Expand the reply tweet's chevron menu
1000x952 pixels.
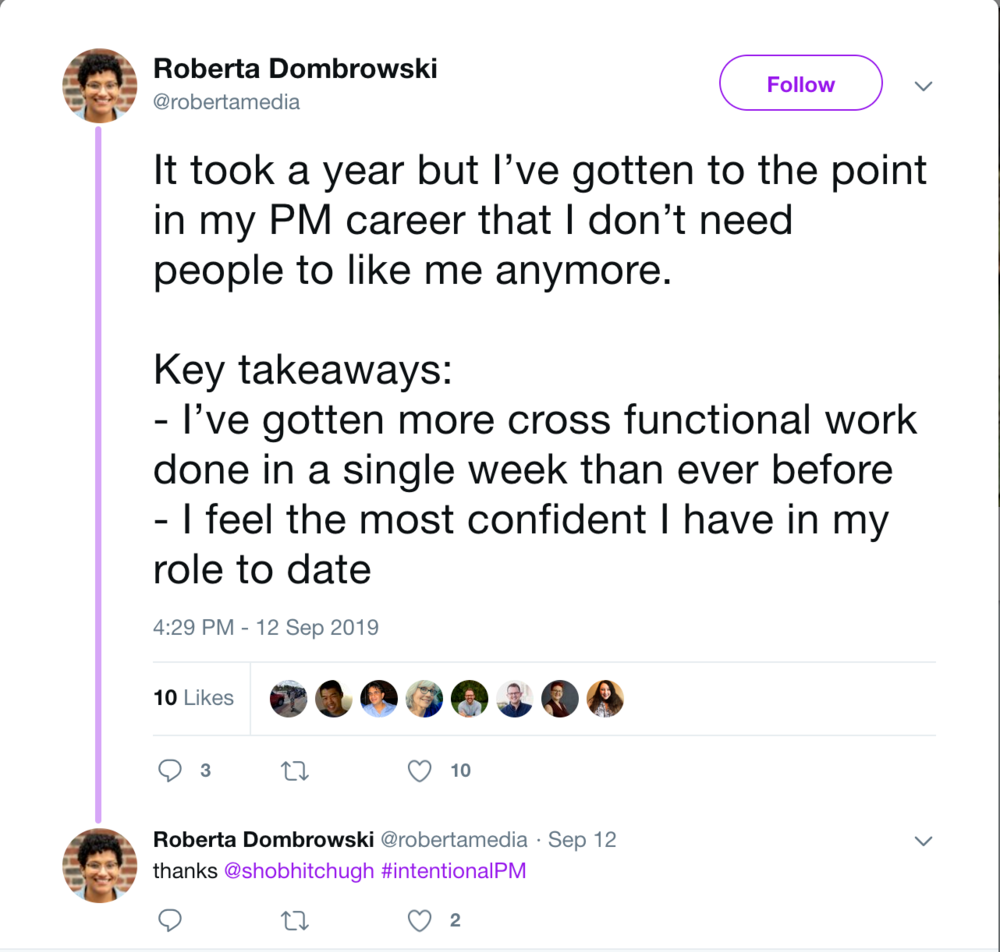[x=923, y=840]
